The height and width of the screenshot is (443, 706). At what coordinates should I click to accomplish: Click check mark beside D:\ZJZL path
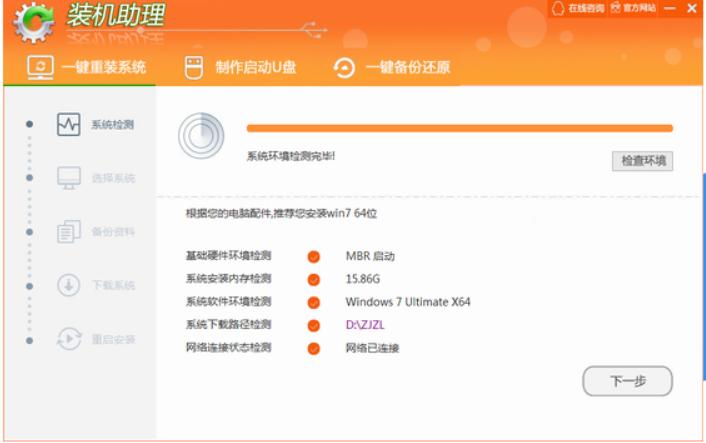pos(314,325)
